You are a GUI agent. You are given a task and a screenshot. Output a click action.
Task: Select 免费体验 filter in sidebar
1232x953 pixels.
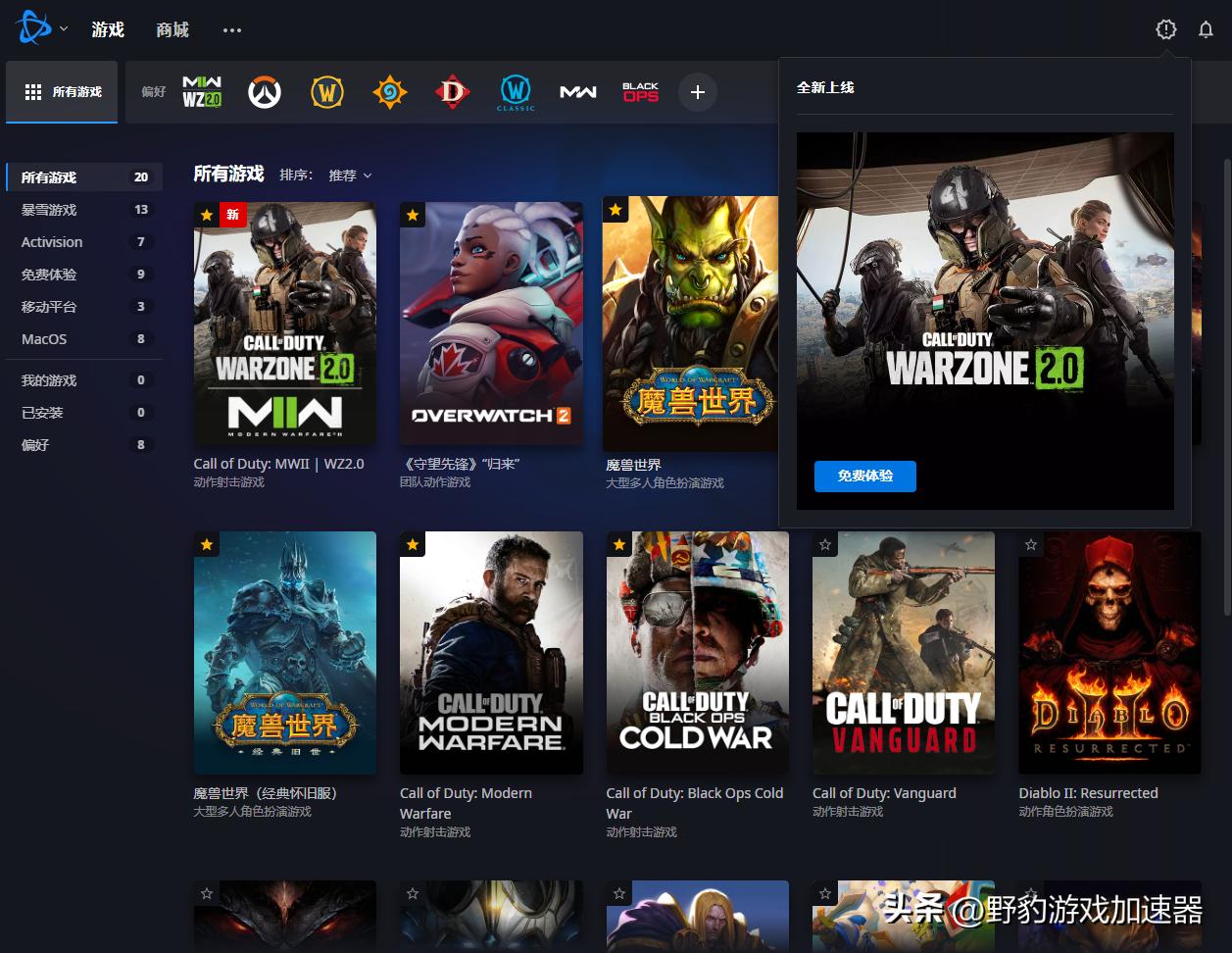(84, 275)
